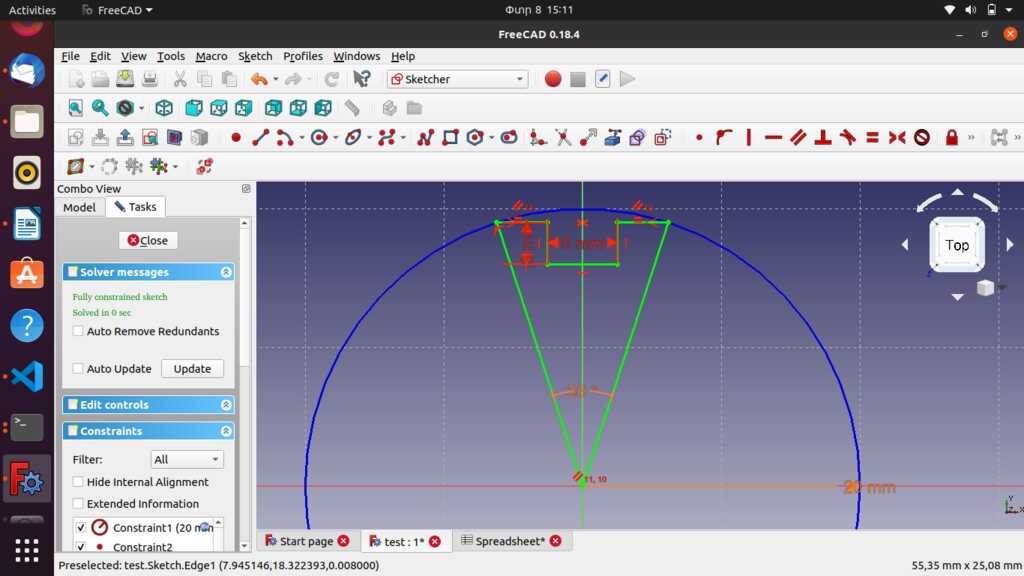Open the circle tool dropdown arrow
This screenshot has width=1024, height=576.
click(335, 138)
